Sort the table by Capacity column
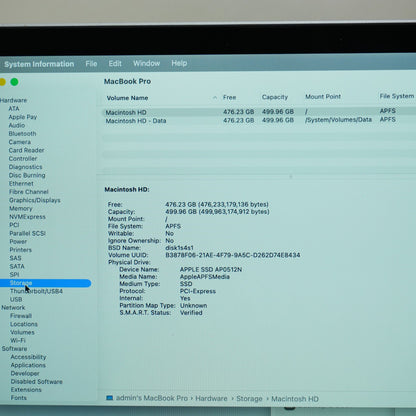 pyautogui.click(x=275, y=97)
